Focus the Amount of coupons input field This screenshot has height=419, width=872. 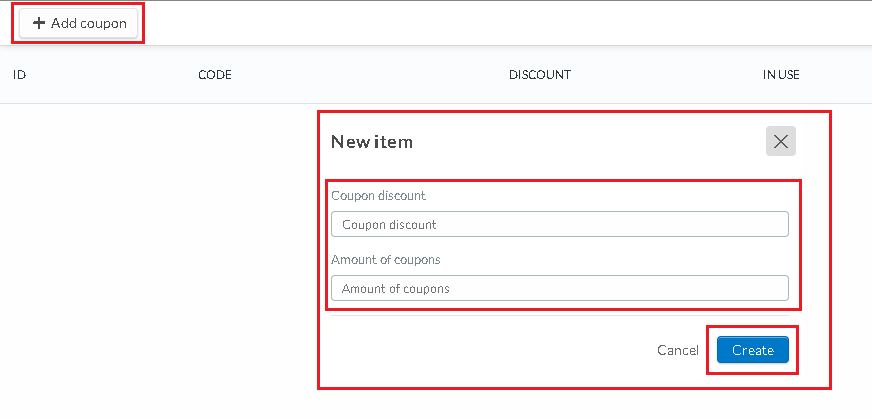coord(559,288)
